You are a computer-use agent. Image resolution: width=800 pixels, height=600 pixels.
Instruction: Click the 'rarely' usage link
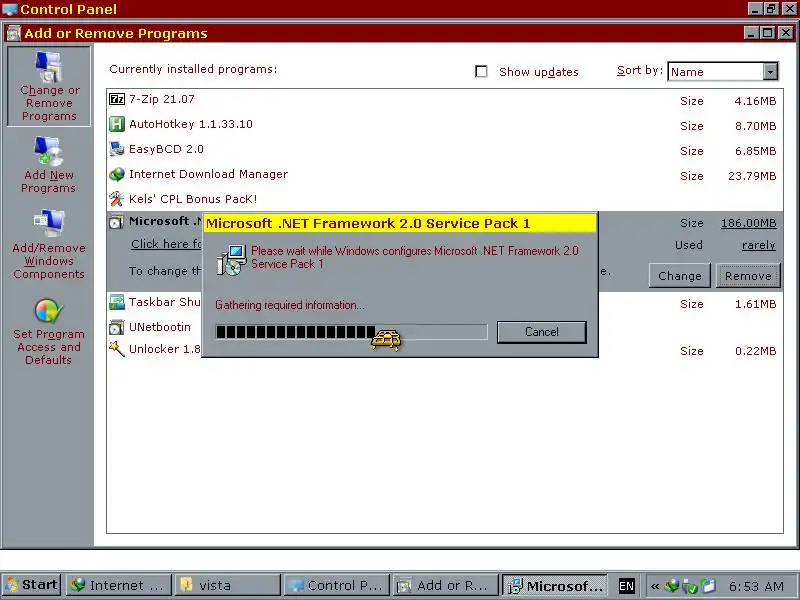click(759, 245)
